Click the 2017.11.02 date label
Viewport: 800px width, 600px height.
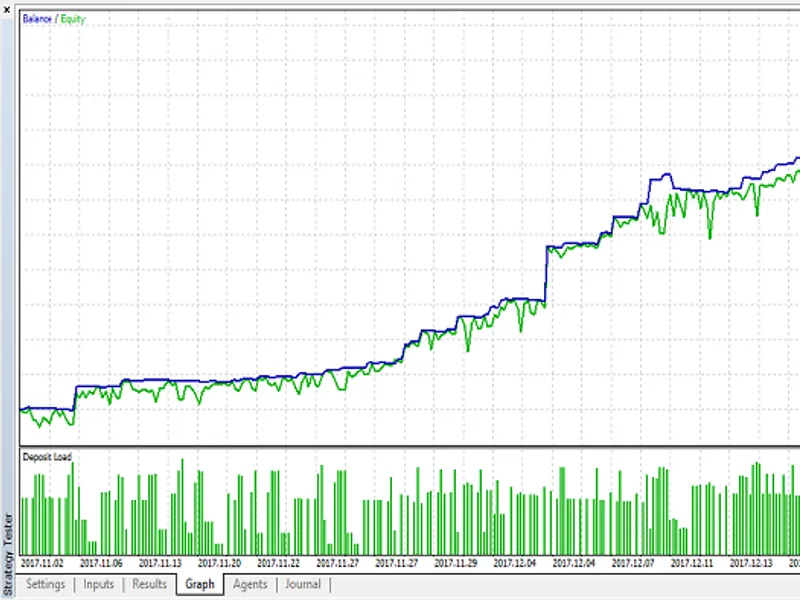click(x=42, y=563)
